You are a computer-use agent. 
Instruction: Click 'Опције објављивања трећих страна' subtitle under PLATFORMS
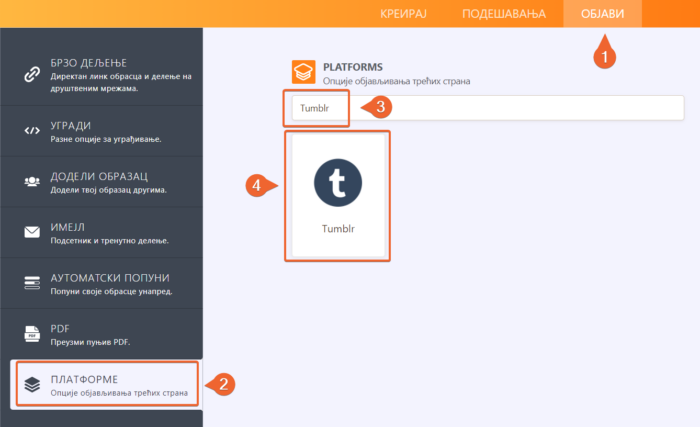(396, 81)
